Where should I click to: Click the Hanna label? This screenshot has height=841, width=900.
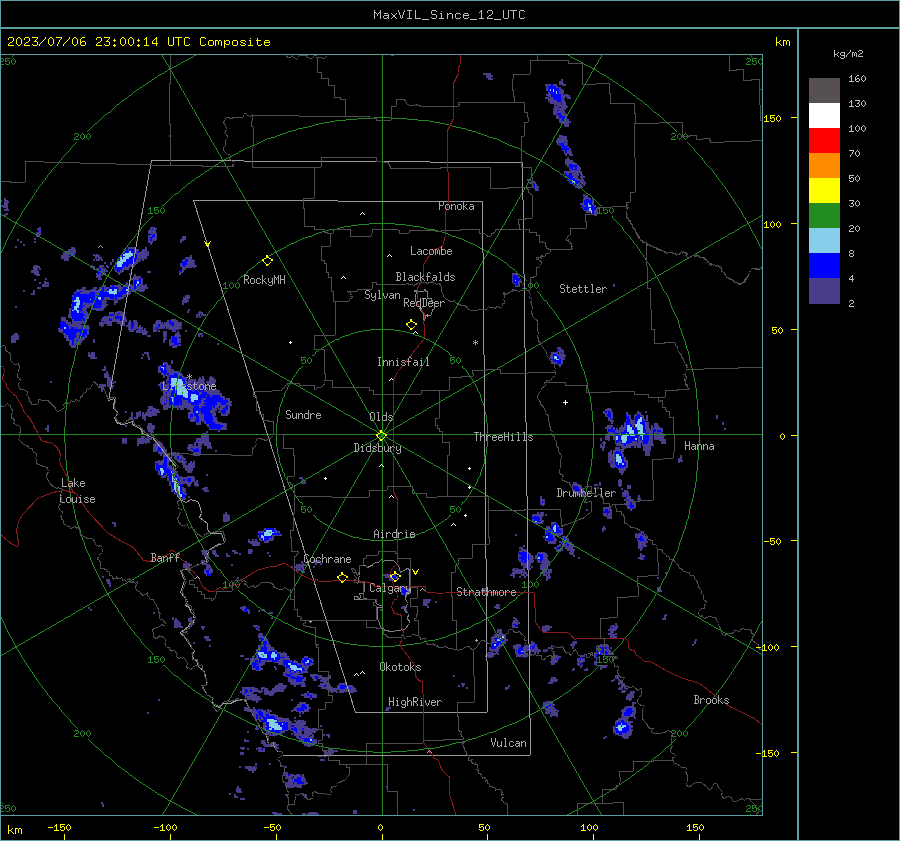coord(699,446)
